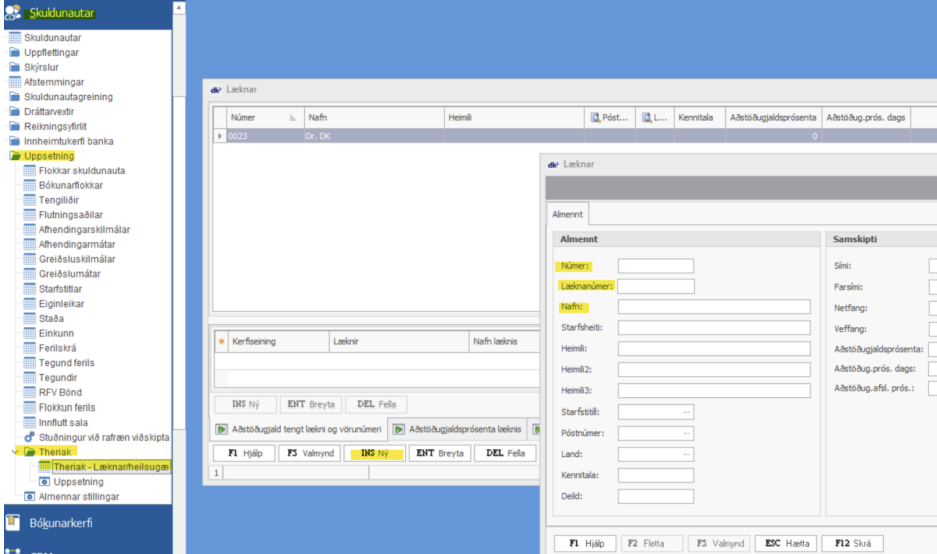The width and height of the screenshot is (937, 554).
Task: Click the gear icon beside Almennar stillingar
Action: point(30,496)
